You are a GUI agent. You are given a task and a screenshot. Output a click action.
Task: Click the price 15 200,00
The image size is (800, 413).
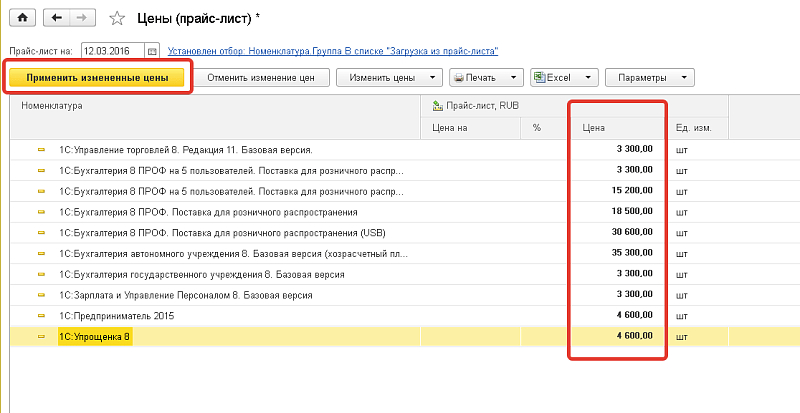click(x=632, y=190)
